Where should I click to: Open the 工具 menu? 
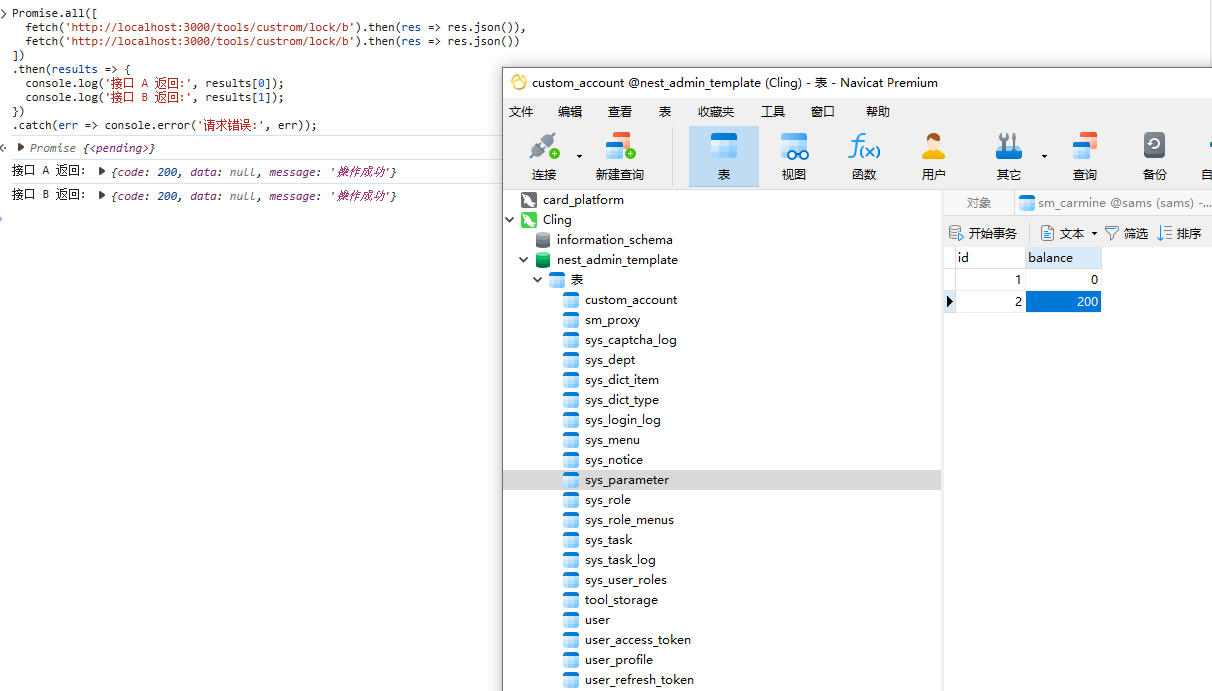pyautogui.click(x=773, y=112)
